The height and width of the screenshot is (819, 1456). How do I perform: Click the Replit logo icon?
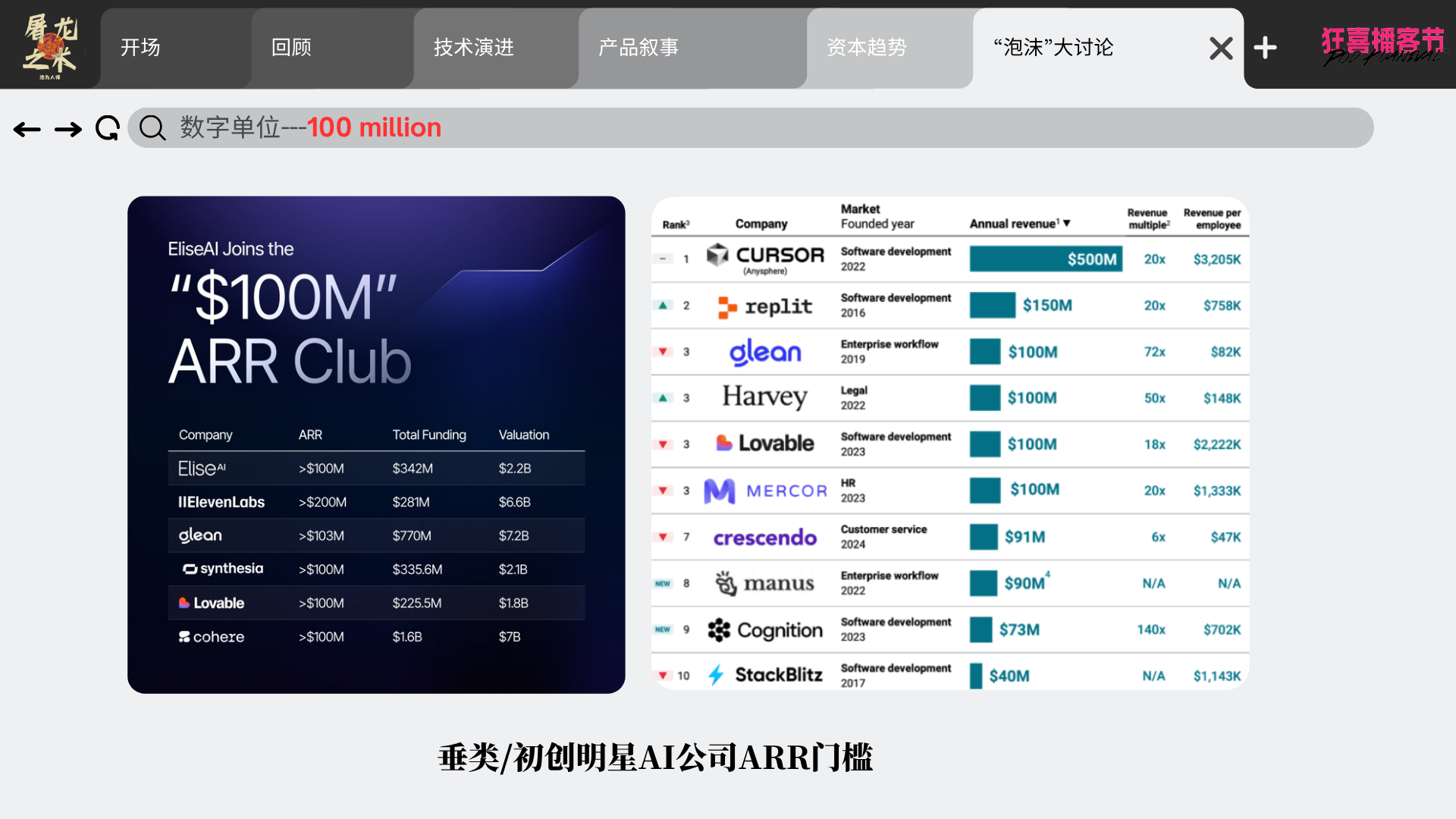pos(726,306)
